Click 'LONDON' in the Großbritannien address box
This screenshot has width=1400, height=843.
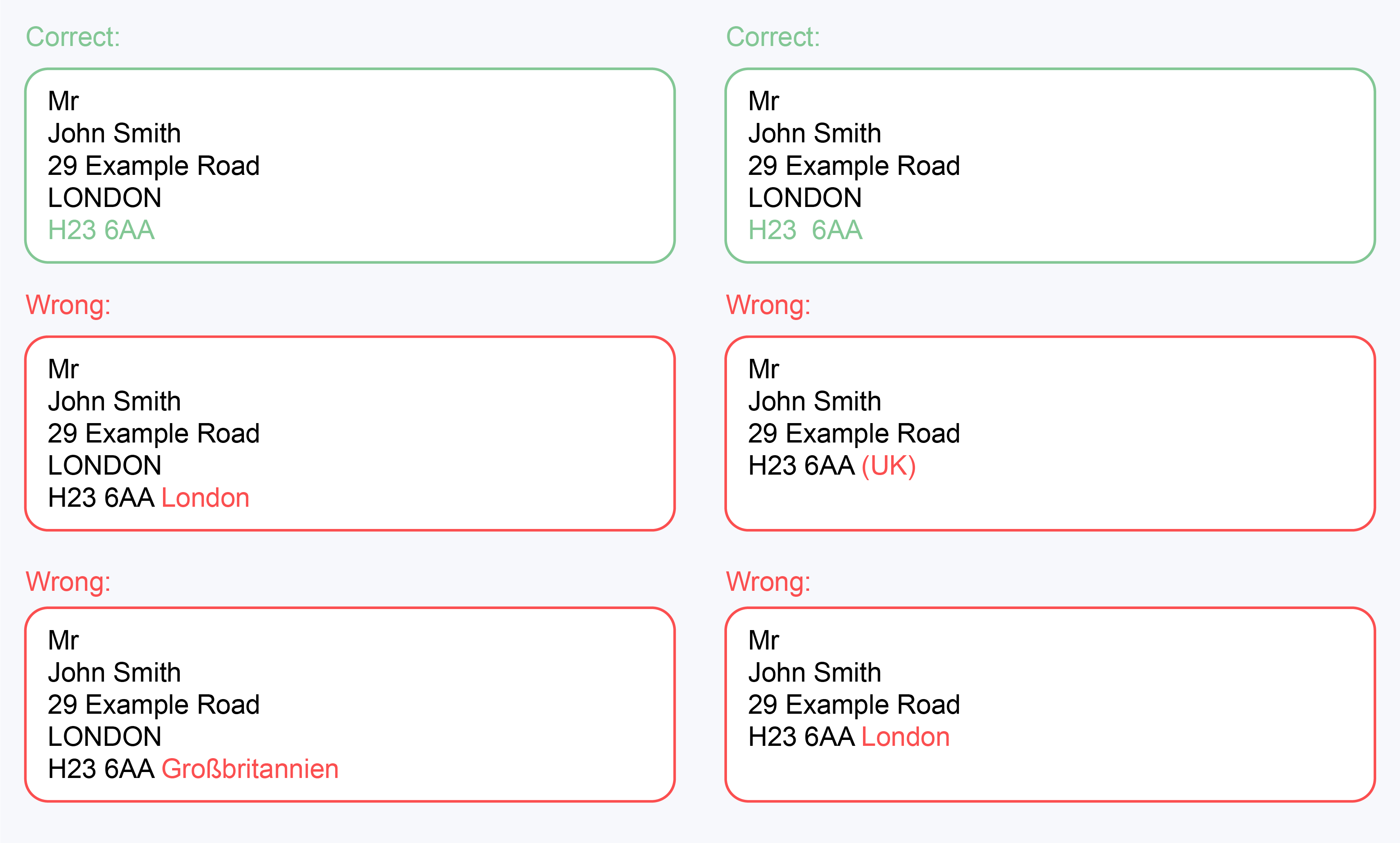click(x=105, y=737)
